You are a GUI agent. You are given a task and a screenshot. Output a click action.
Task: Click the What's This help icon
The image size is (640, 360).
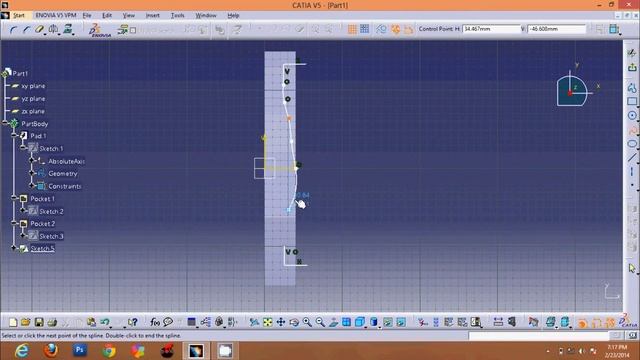pos(132,322)
